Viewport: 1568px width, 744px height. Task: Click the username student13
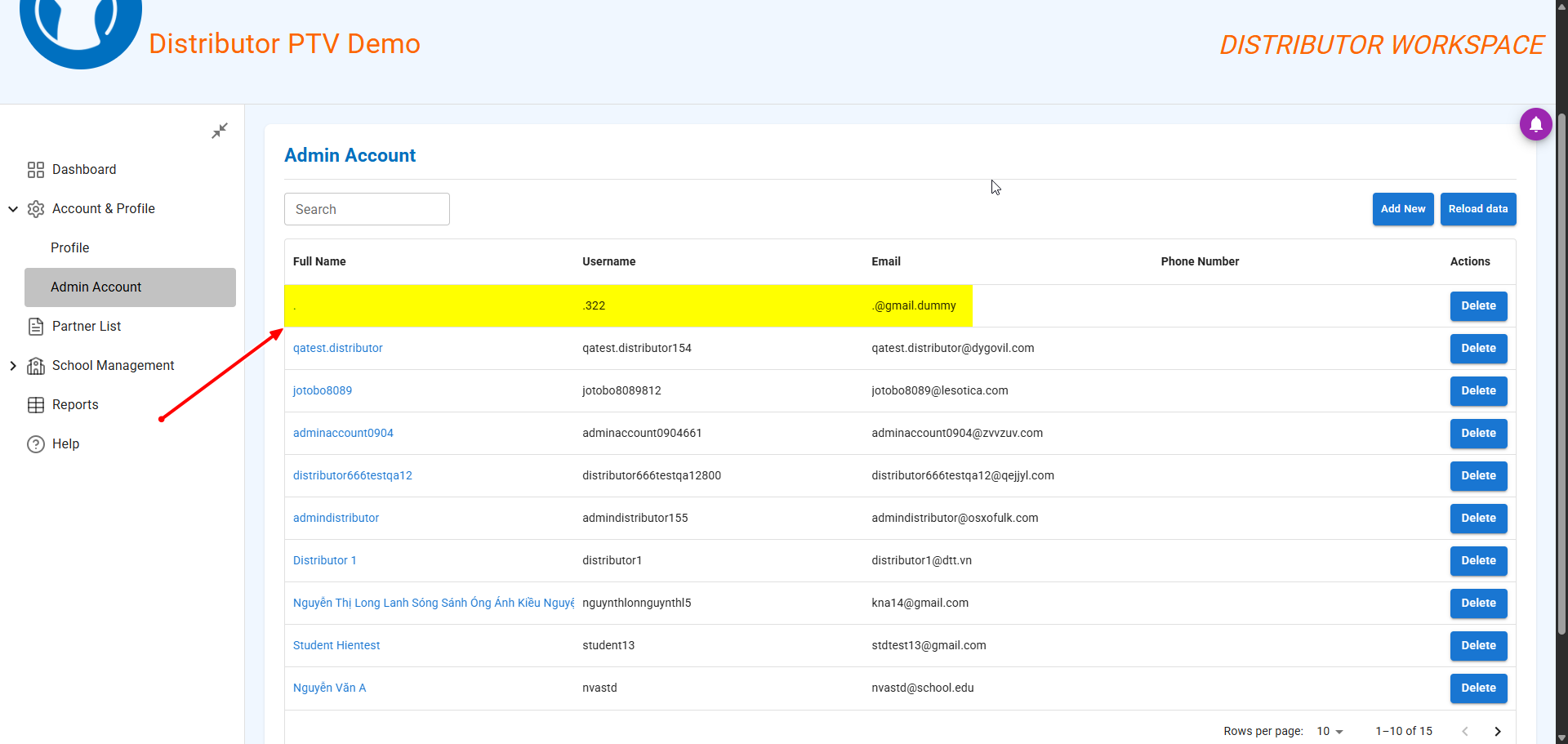coord(608,645)
